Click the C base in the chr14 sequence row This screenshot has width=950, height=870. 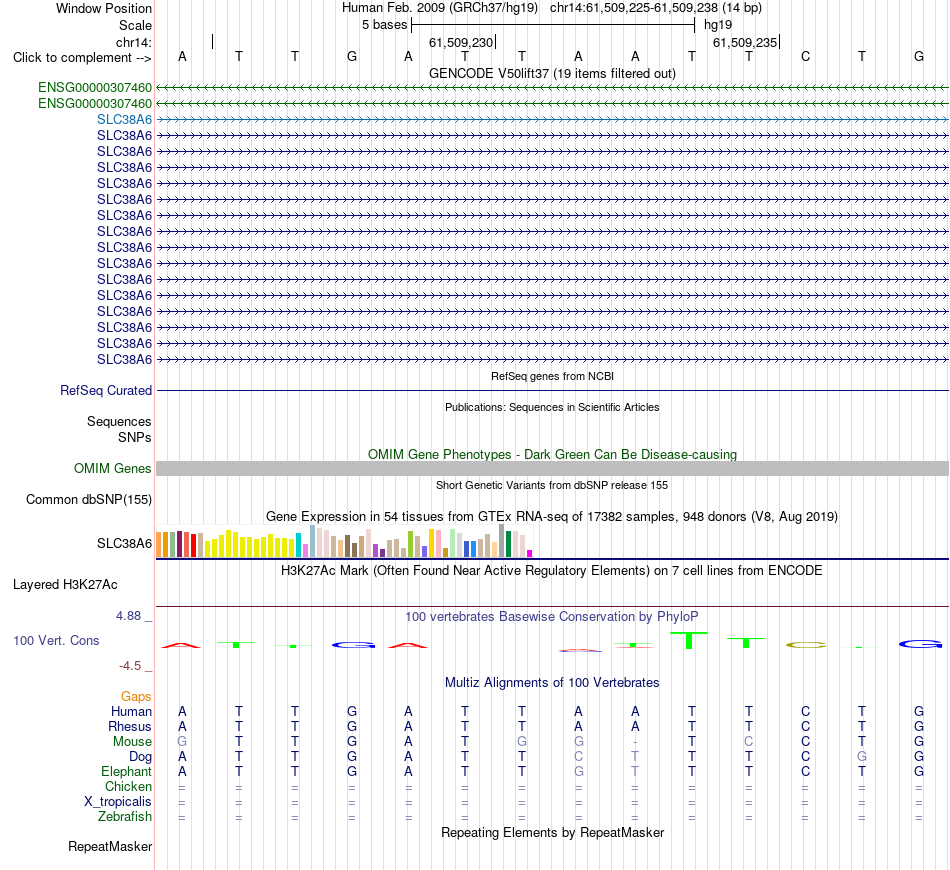[805, 56]
